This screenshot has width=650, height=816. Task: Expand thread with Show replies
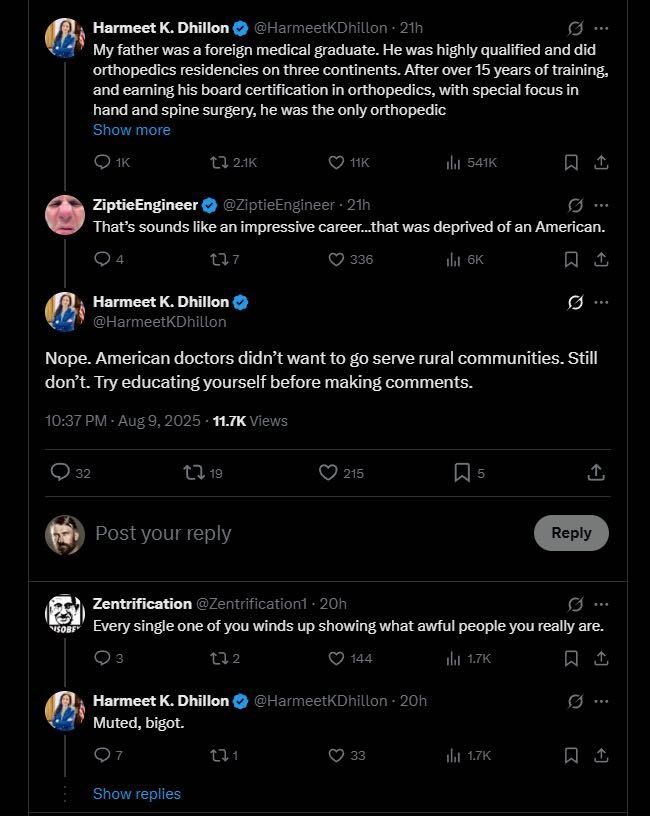point(137,794)
